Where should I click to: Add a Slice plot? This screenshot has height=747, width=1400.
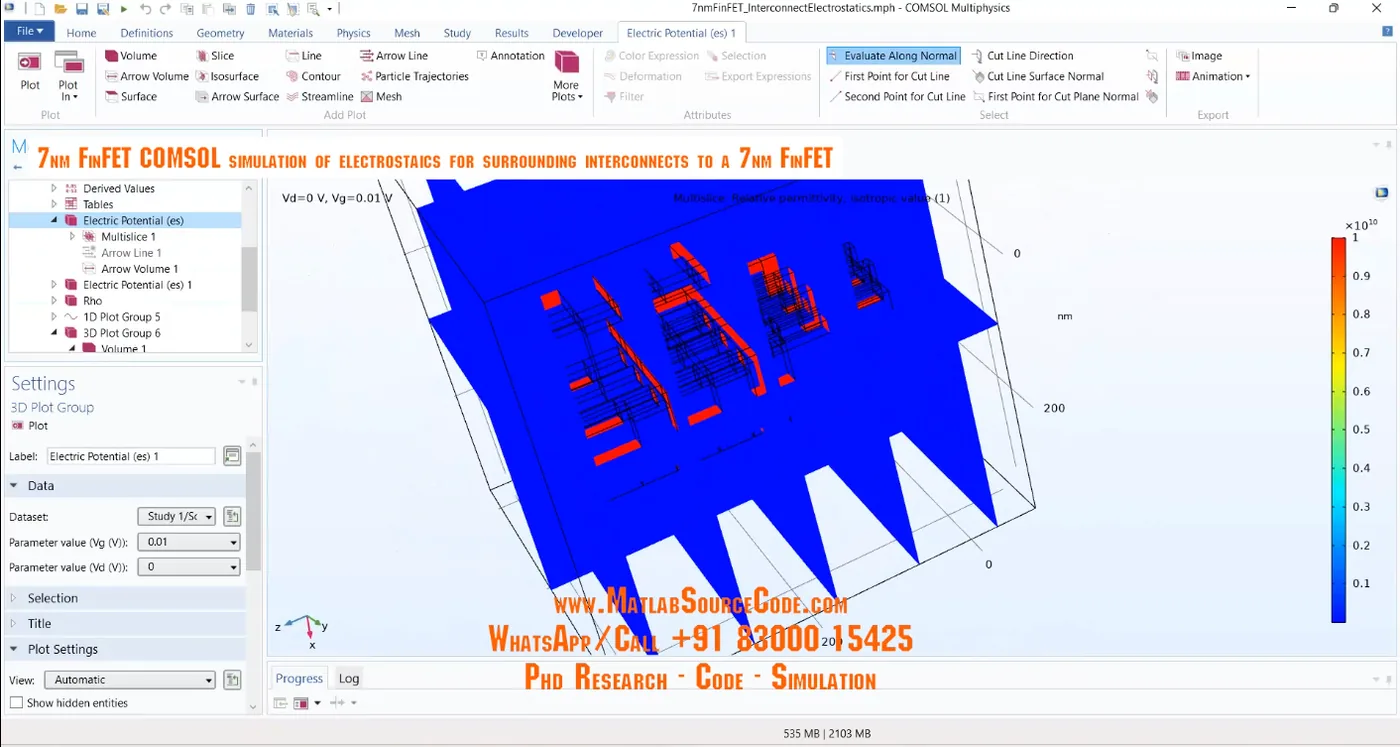(x=215, y=56)
